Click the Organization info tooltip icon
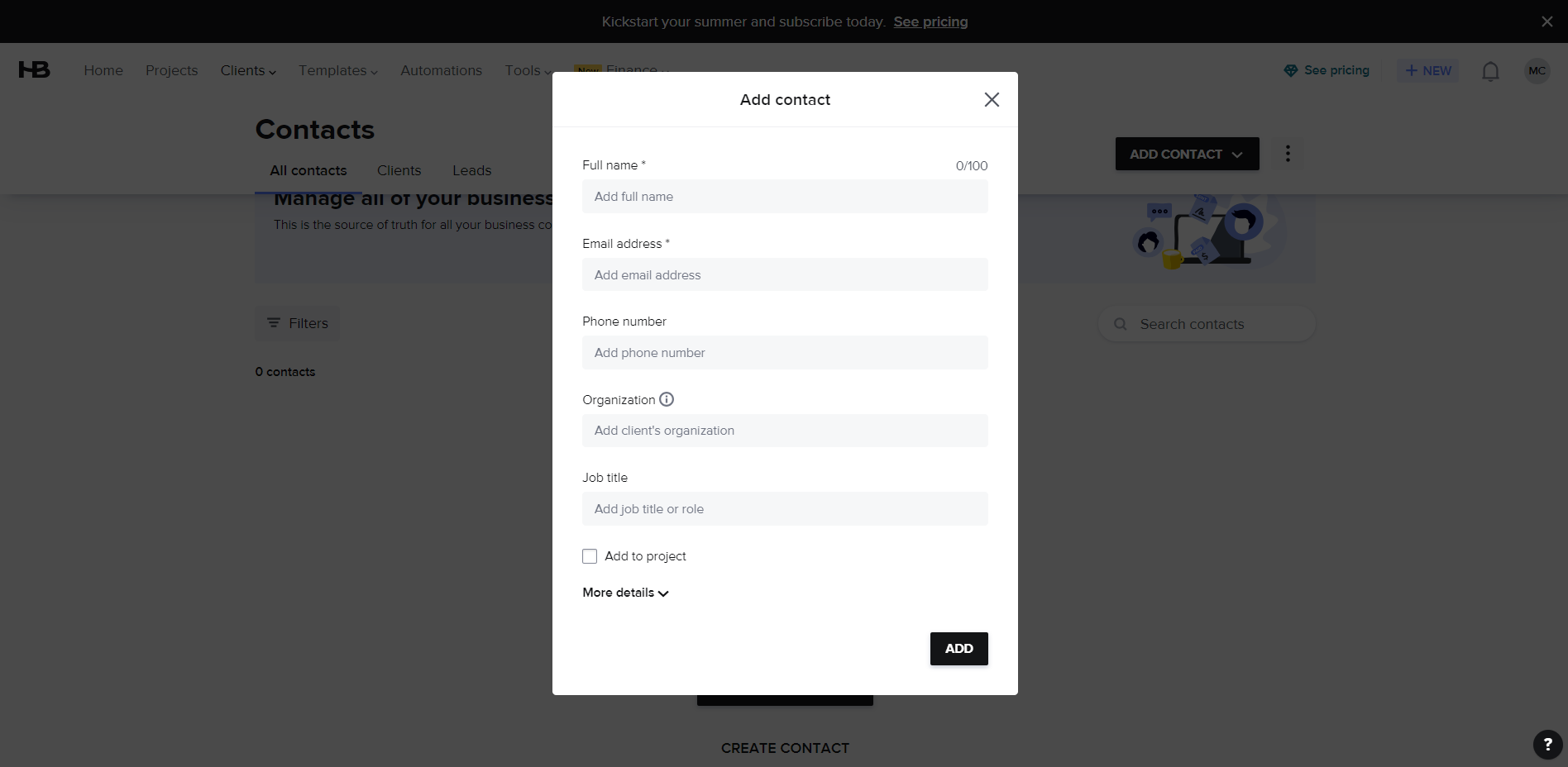1568x767 pixels. (667, 399)
